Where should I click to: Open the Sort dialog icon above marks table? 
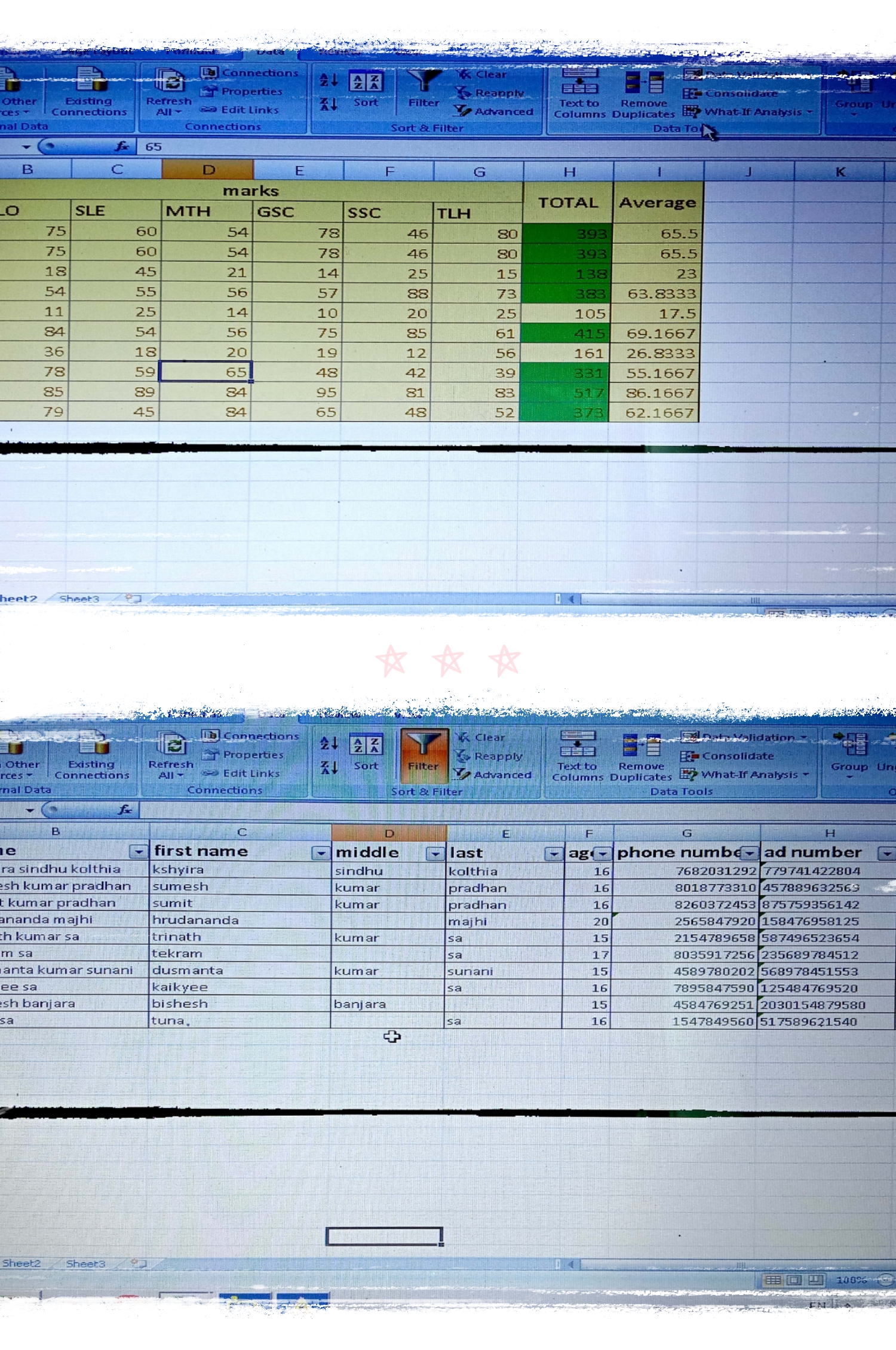point(366,89)
